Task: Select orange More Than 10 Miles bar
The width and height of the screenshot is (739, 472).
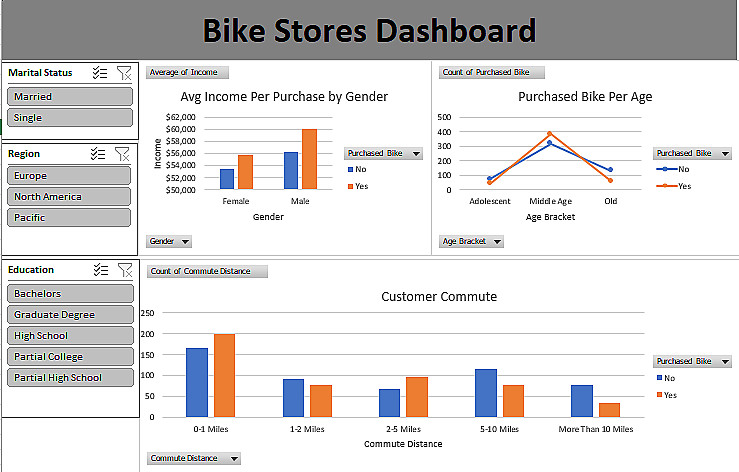Action: [609, 410]
